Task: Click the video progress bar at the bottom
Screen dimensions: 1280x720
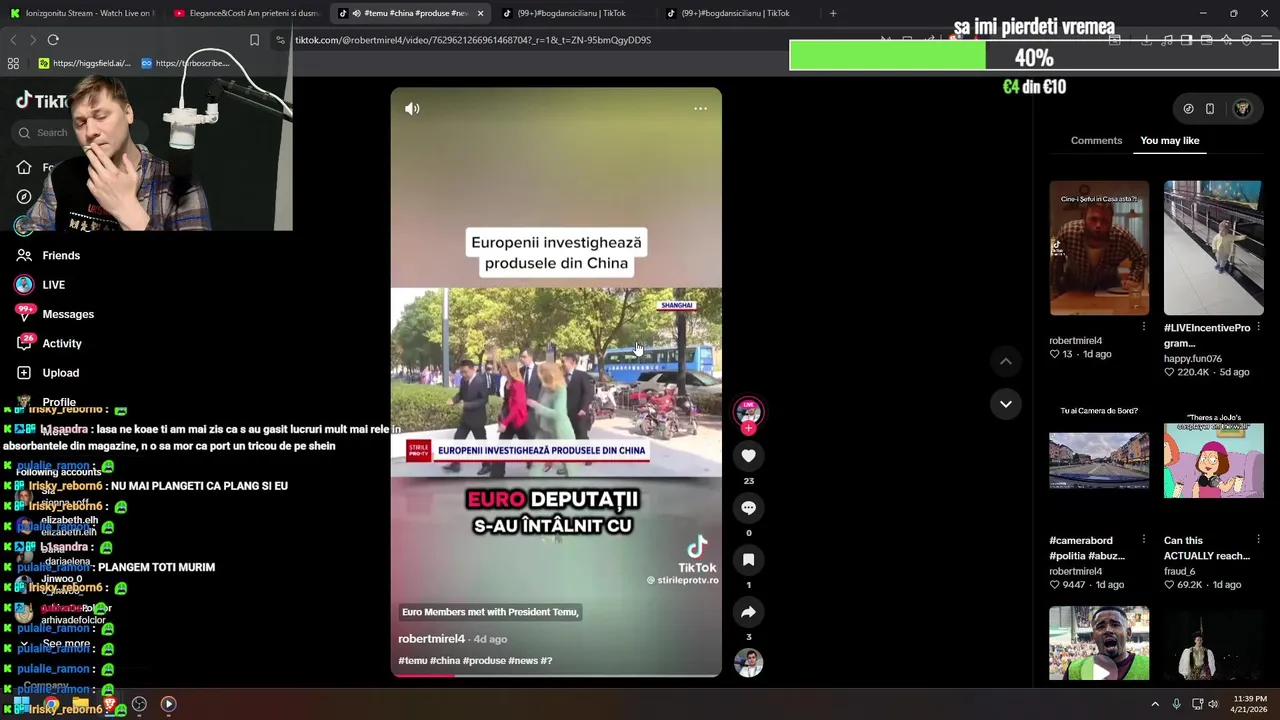Action: click(556, 675)
